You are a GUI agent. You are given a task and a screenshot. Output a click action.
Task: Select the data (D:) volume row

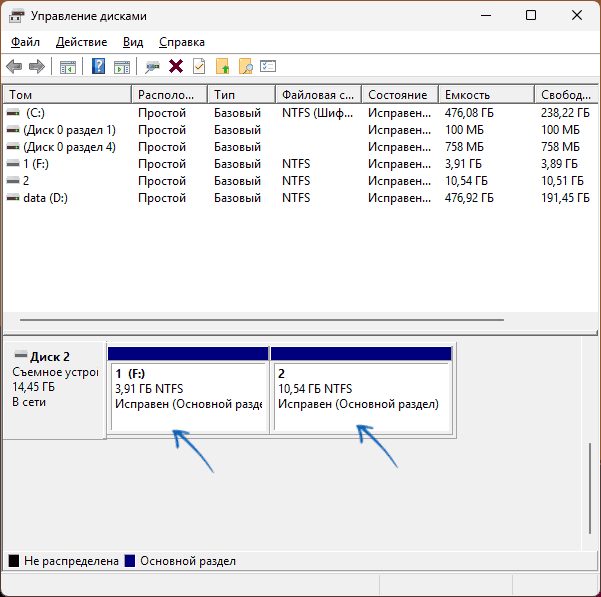click(x=46, y=198)
